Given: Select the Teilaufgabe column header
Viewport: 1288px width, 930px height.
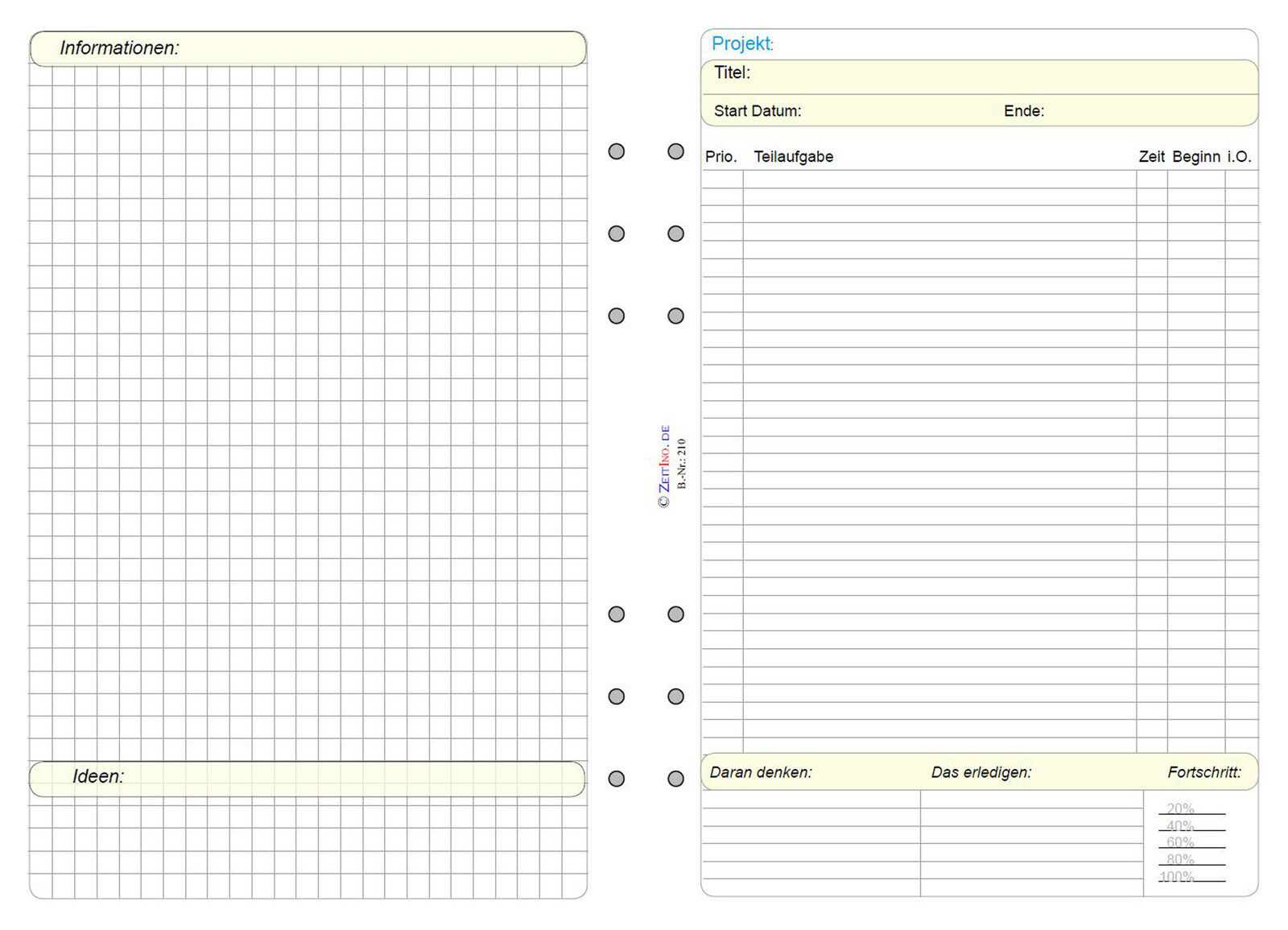Looking at the screenshot, I should 794,156.
